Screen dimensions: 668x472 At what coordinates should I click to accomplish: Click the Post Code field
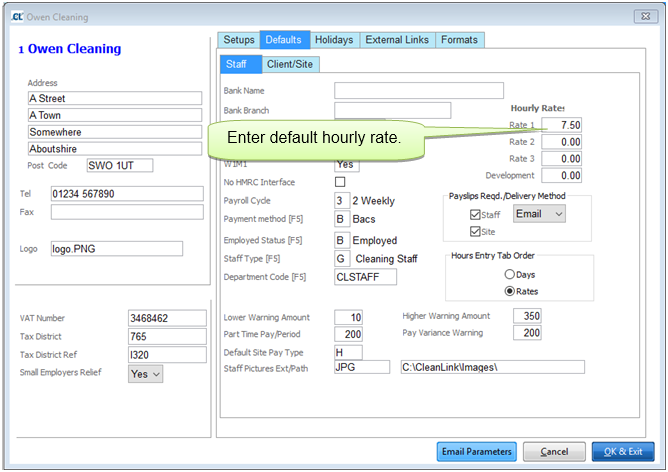pyautogui.click(x=120, y=165)
